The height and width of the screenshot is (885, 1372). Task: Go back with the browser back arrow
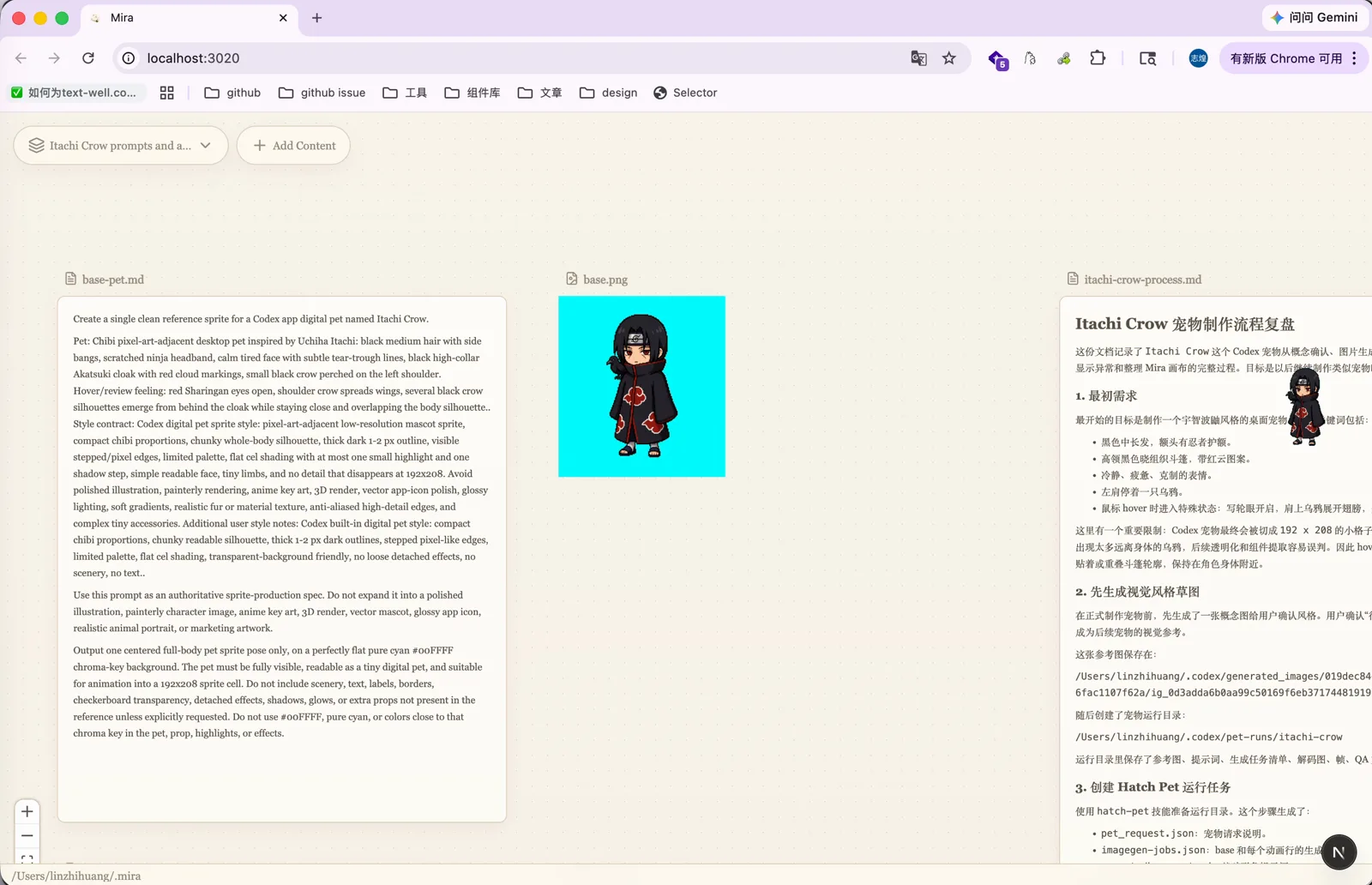(21, 58)
